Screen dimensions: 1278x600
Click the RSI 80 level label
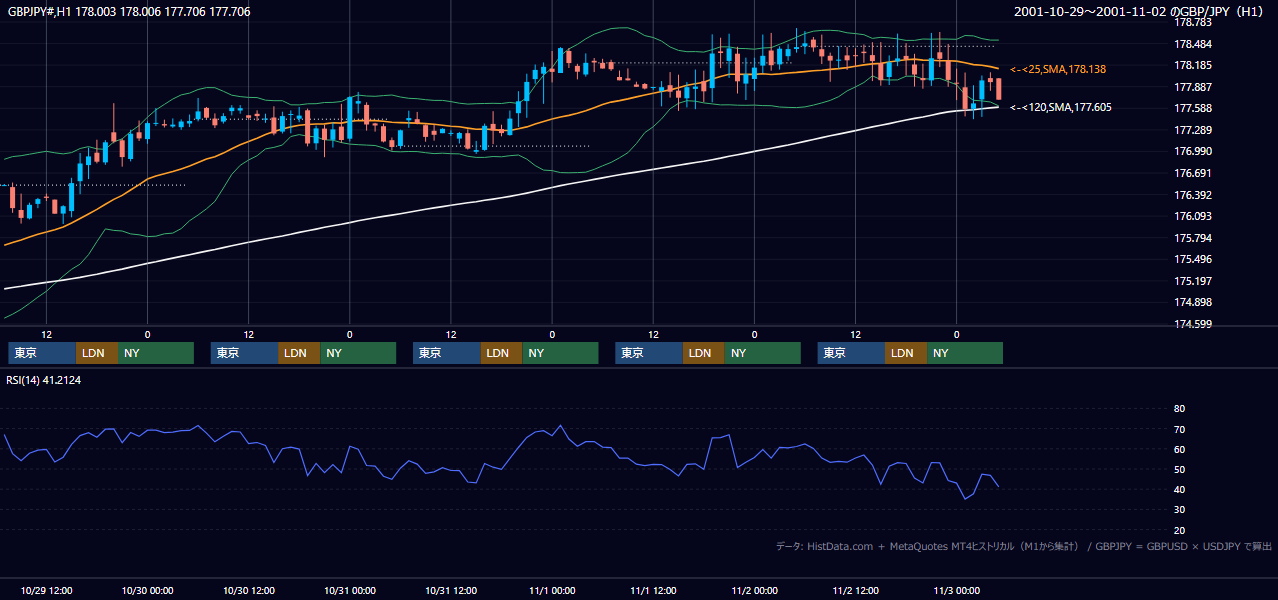1179,409
